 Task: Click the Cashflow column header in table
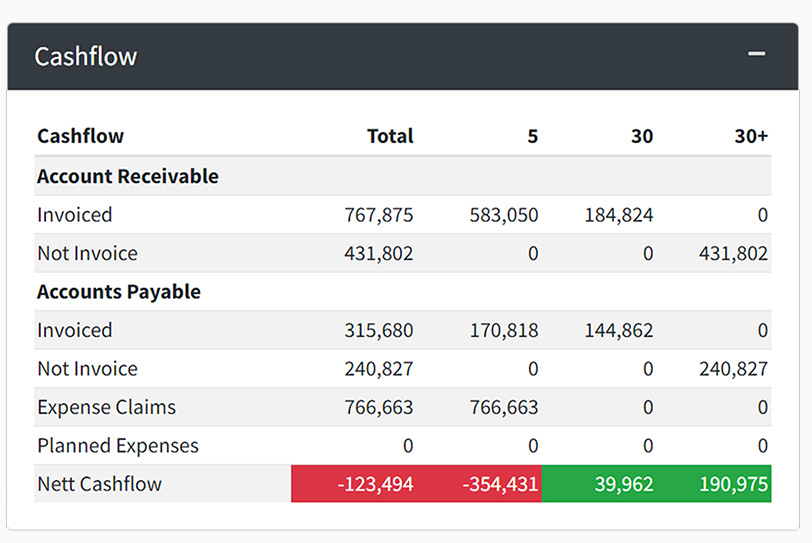tap(80, 136)
